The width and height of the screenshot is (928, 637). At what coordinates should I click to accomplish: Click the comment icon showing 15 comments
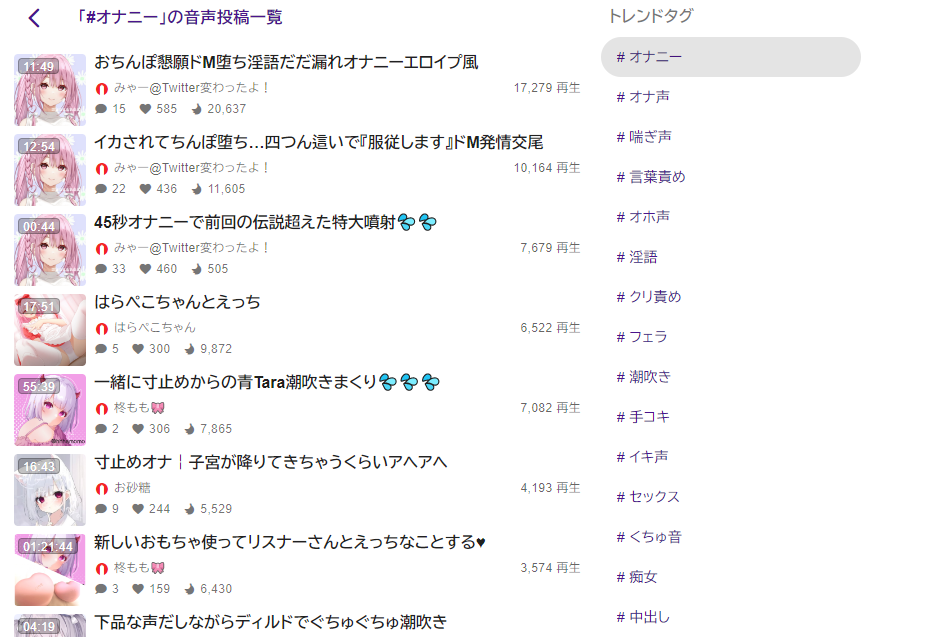click(x=101, y=109)
